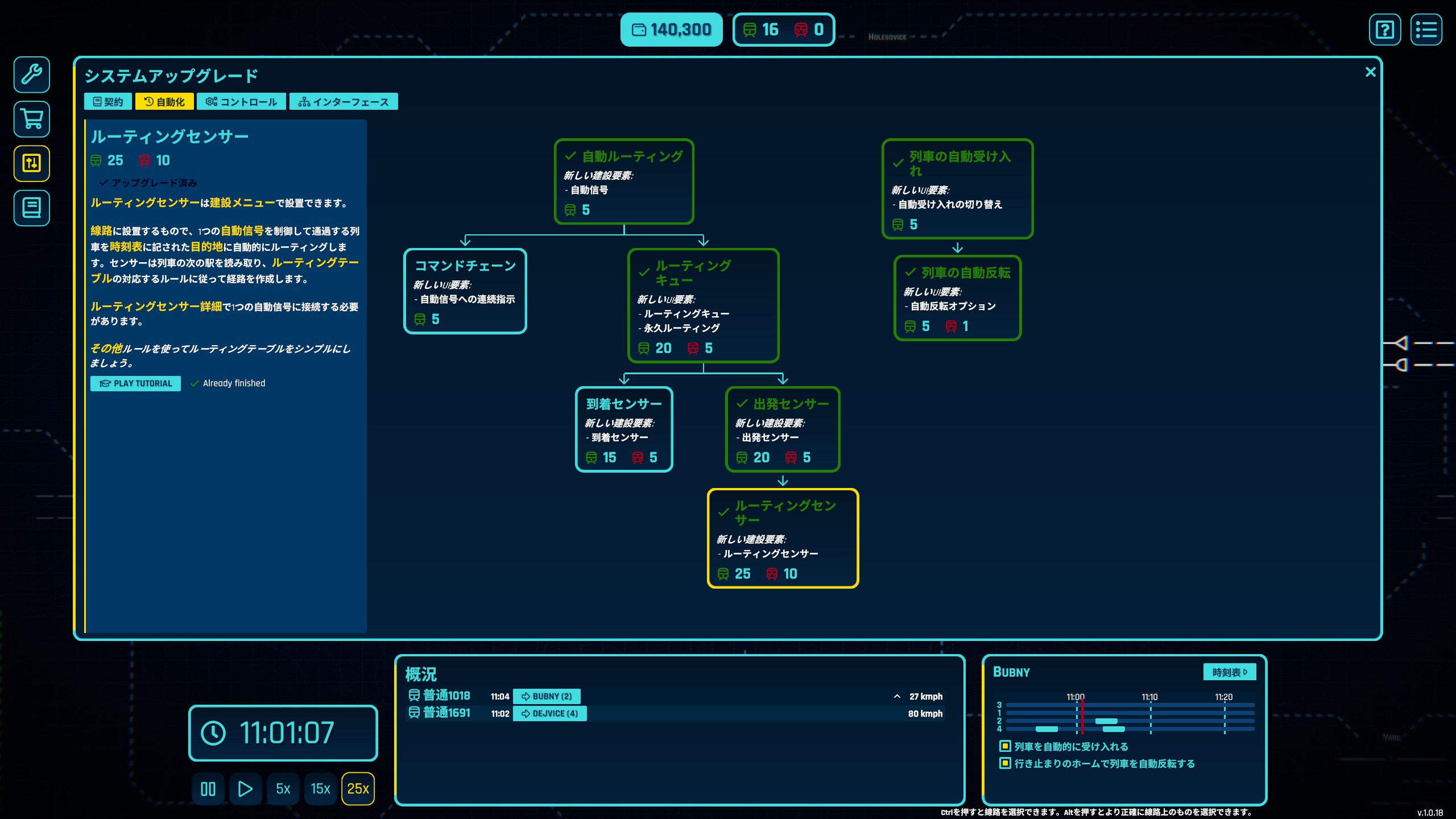This screenshot has width=1456, height=819.
Task: Toggle 列車を自動的に受け入れる checkbox
Action: tap(1005, 746)
